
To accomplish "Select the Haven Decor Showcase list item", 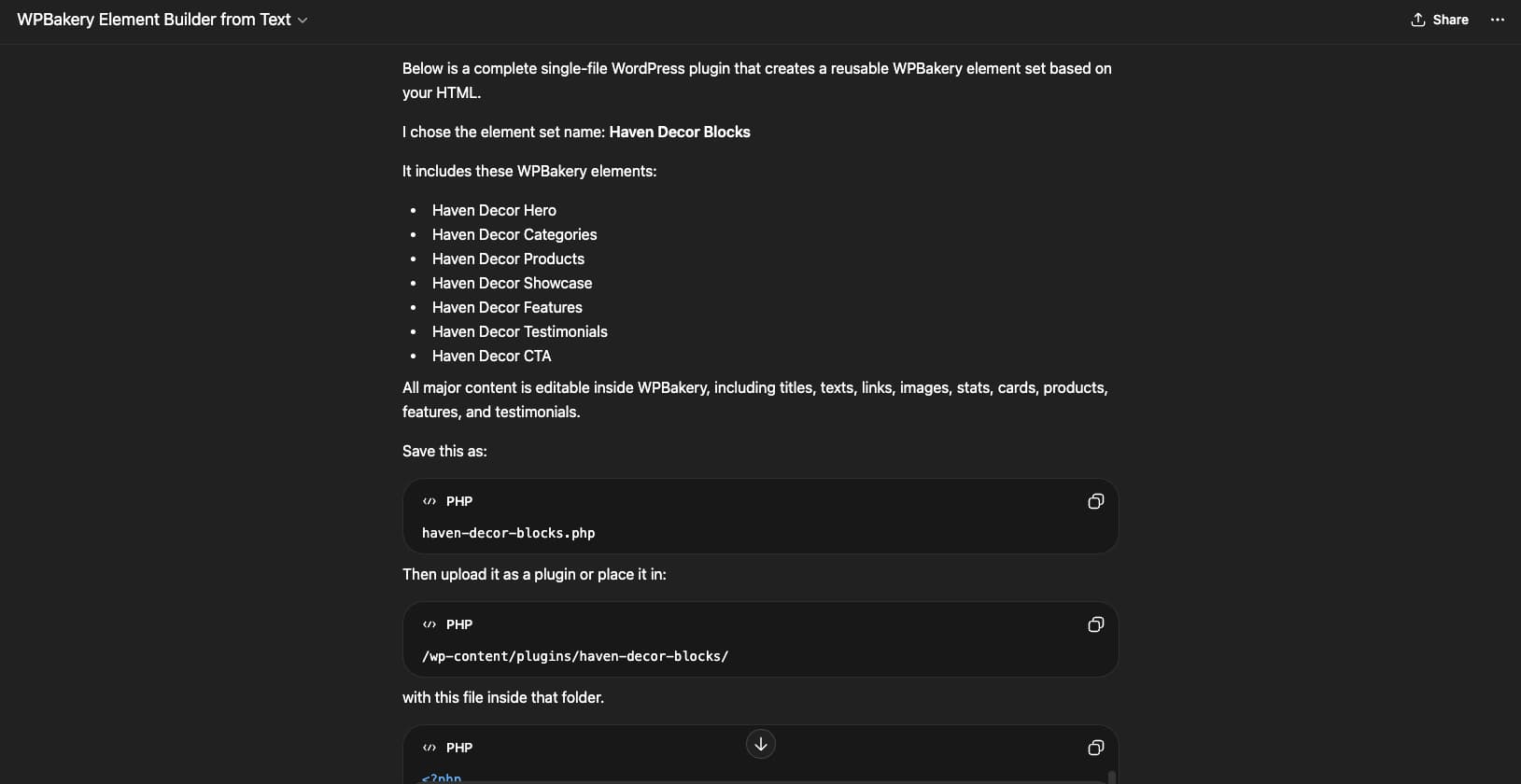I will click(512, 283).
